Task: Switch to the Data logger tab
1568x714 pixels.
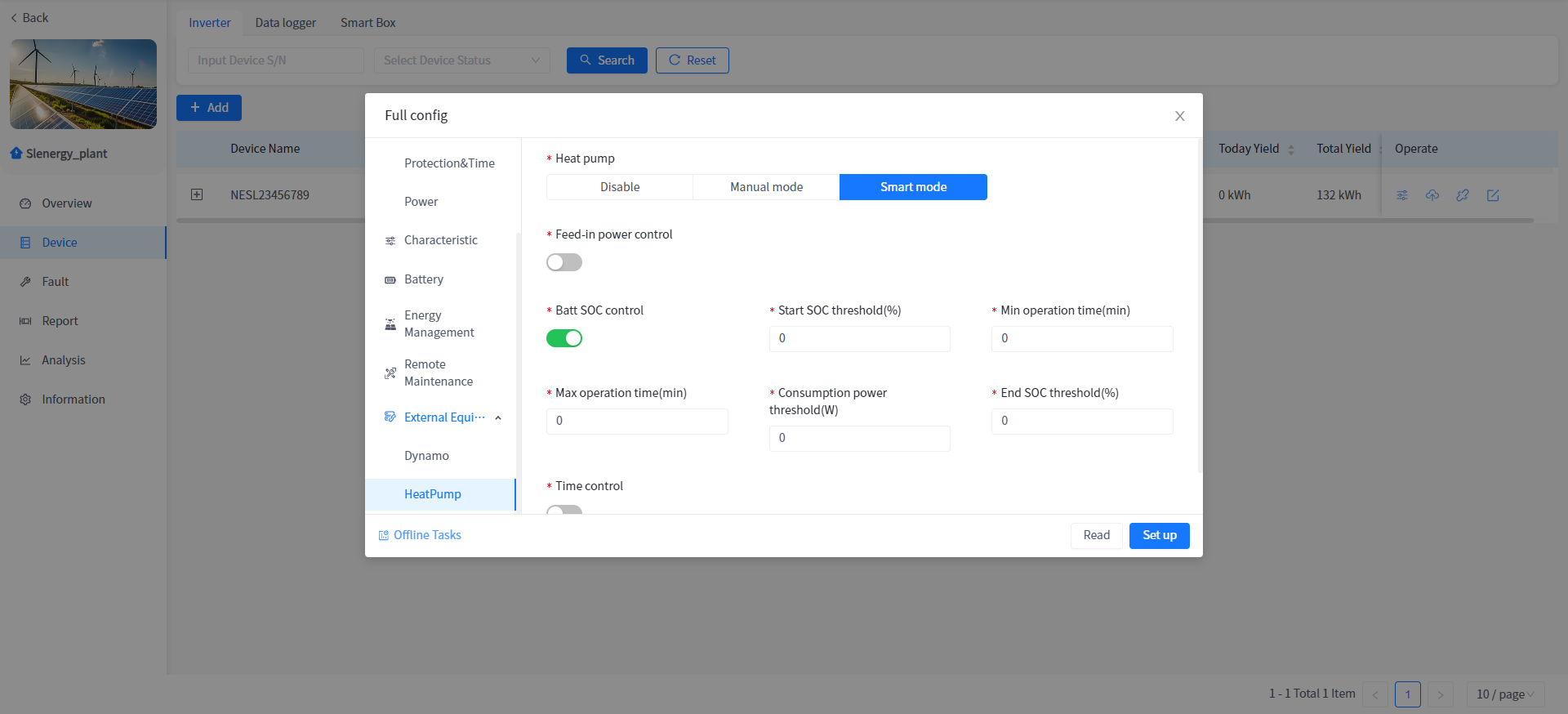Action: (x=285, y=23)
